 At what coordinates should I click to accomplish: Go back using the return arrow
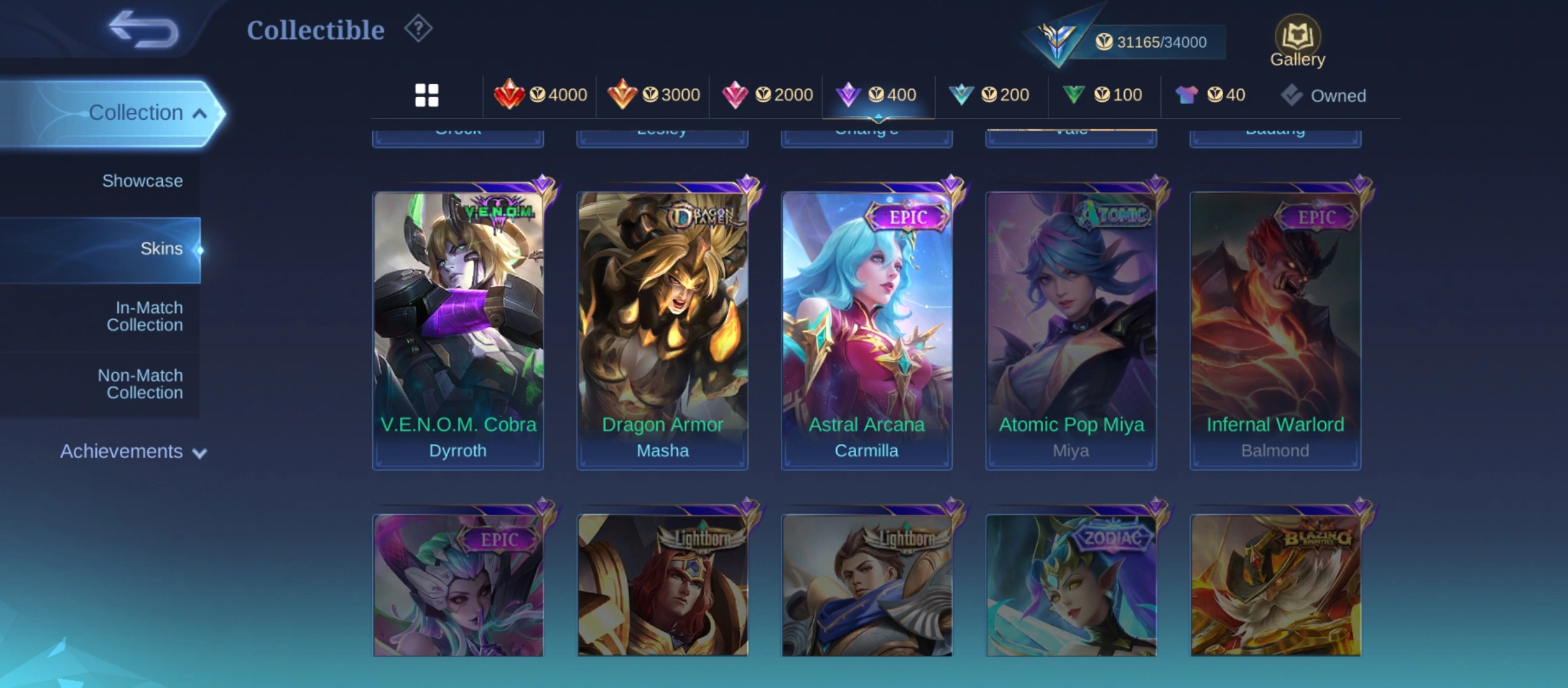tap(143, 29)
